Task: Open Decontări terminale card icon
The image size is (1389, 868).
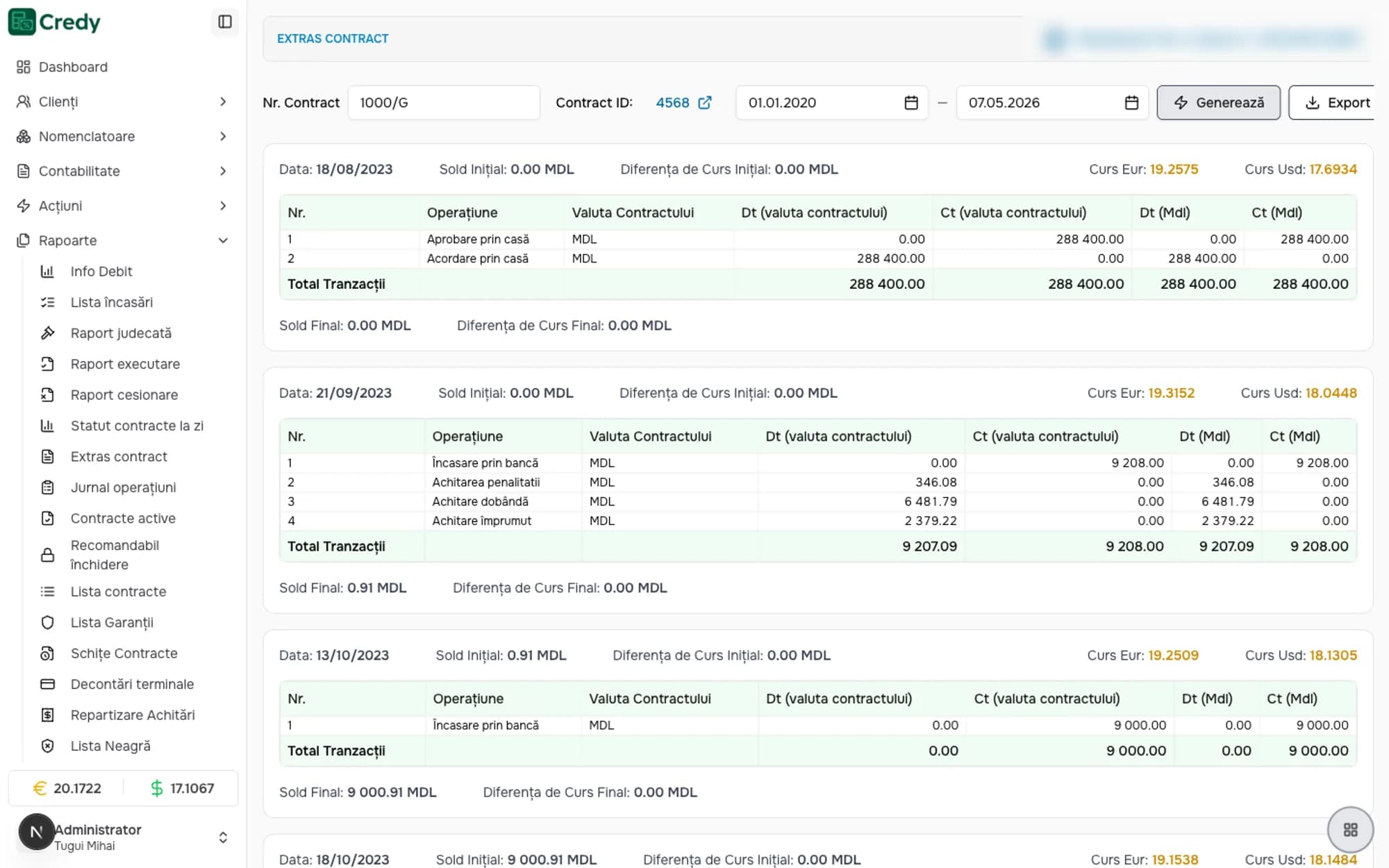Action: [x=47, y=685]
